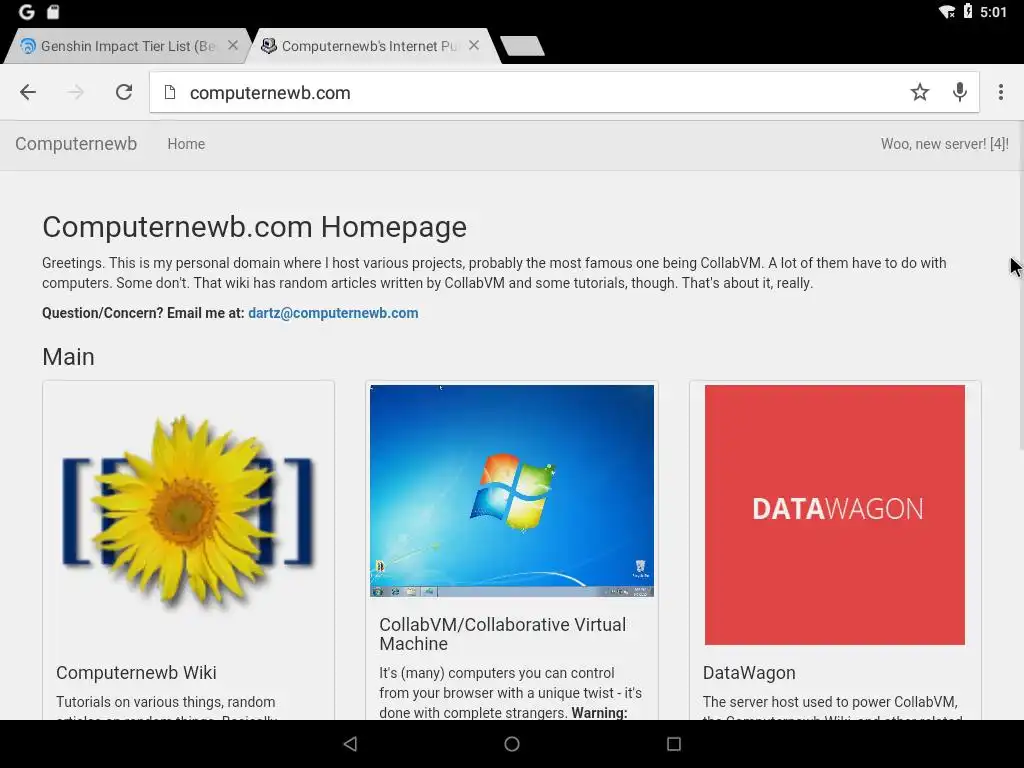
Task: Click the Genshin tab's favicon
Action: click(x=28, y=46)
